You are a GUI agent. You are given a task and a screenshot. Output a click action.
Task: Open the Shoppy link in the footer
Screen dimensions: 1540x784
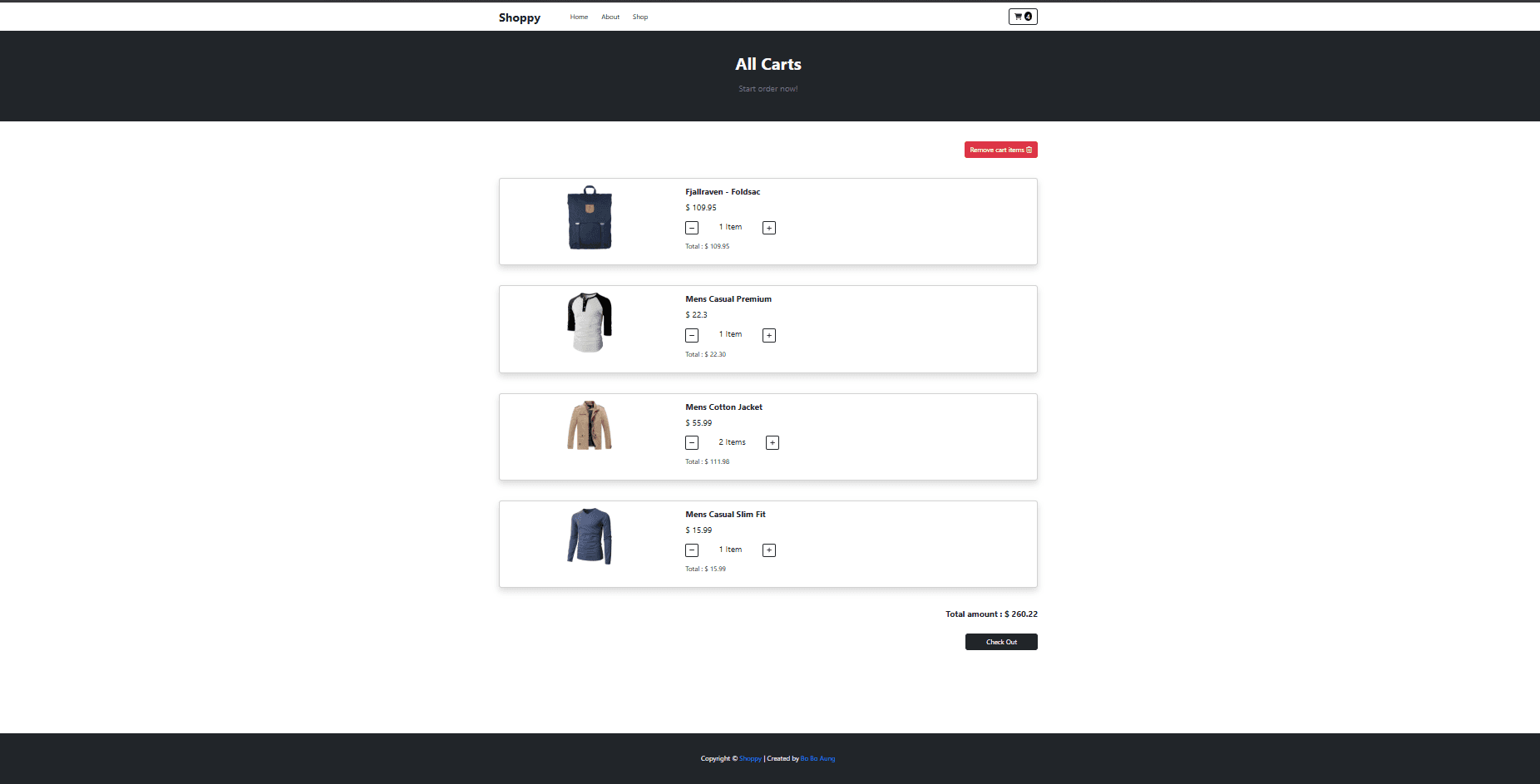coord(750,758)
